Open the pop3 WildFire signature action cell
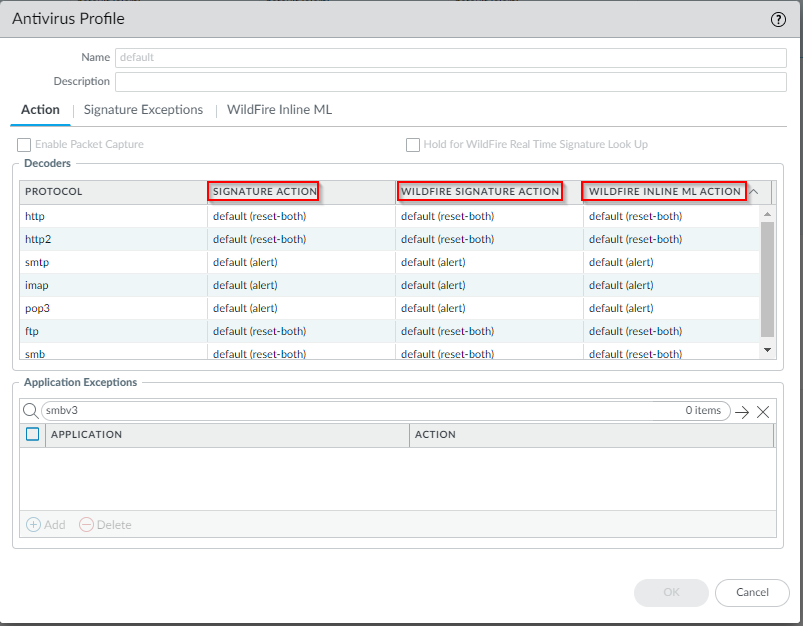This screenshot has width=803, height=626. point(489,308)
